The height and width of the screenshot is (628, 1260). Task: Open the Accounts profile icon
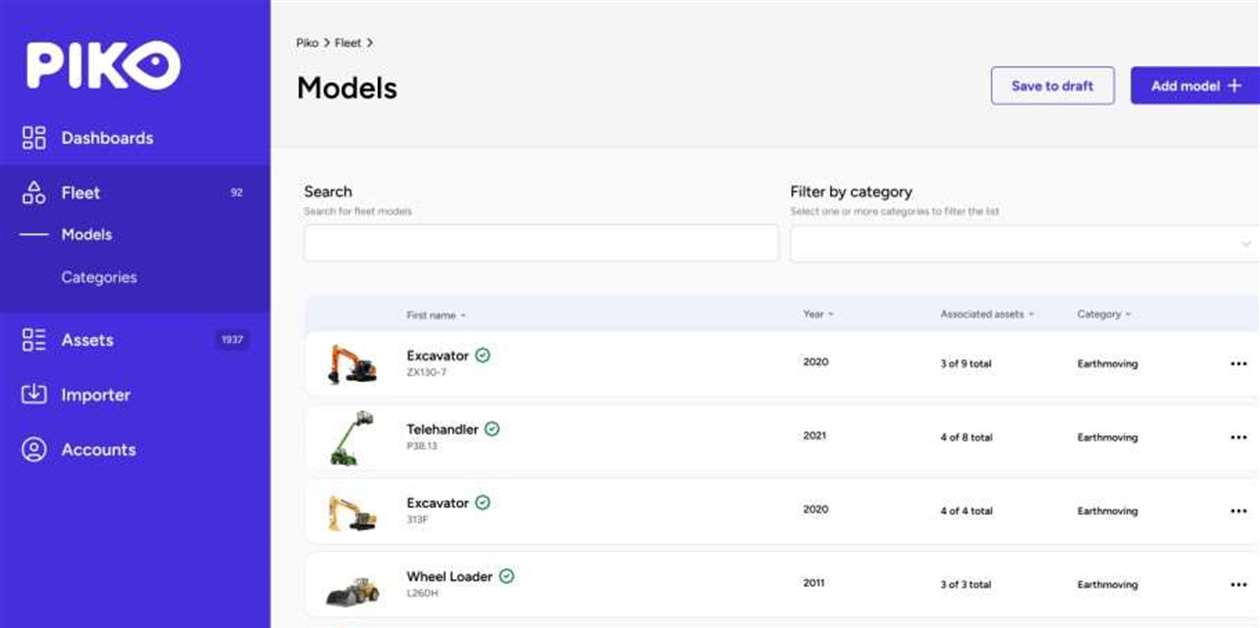33,449
